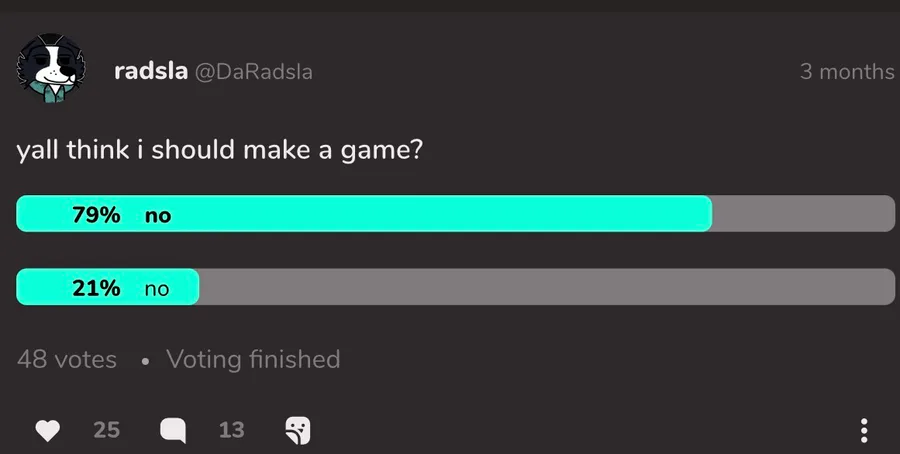This screenshot has height=454, width=900.
Task: Click the like count number 25
Action: click(106, 430)
